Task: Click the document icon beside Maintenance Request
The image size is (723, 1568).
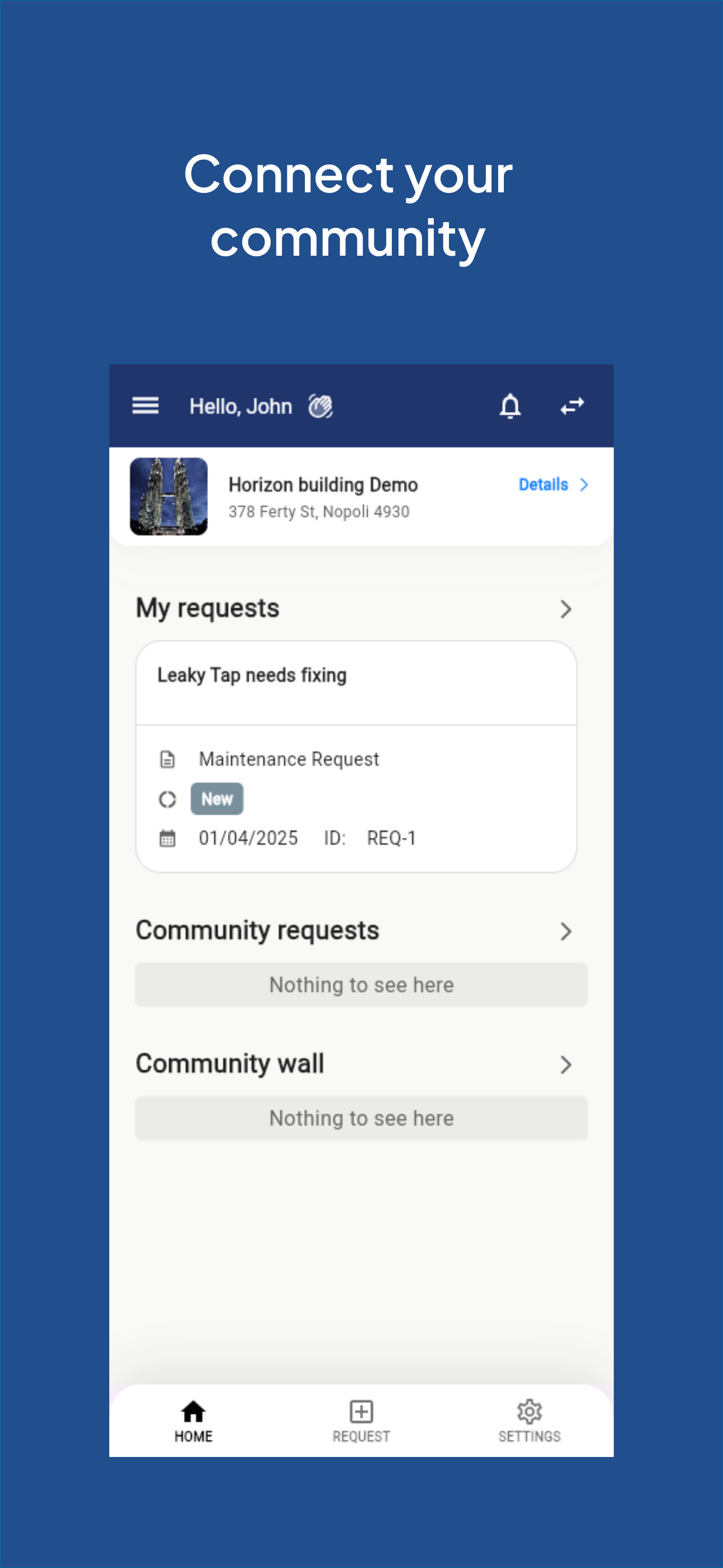Action: [168, 759]
